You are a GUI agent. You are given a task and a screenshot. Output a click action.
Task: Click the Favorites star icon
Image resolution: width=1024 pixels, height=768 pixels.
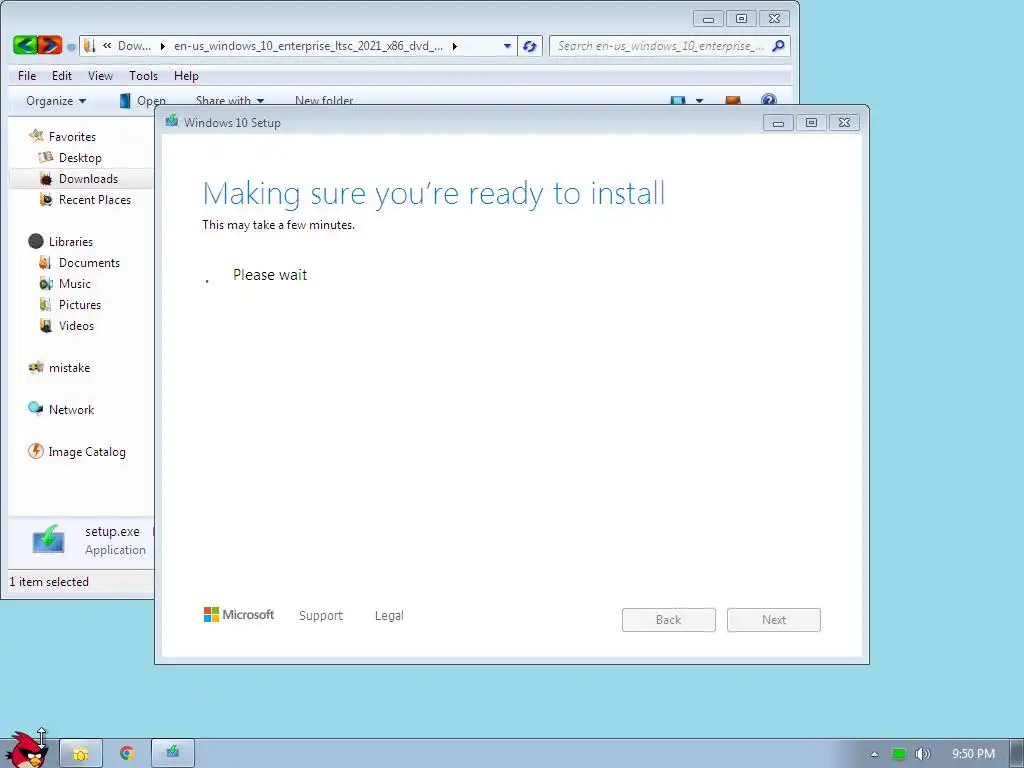[36, 136]
